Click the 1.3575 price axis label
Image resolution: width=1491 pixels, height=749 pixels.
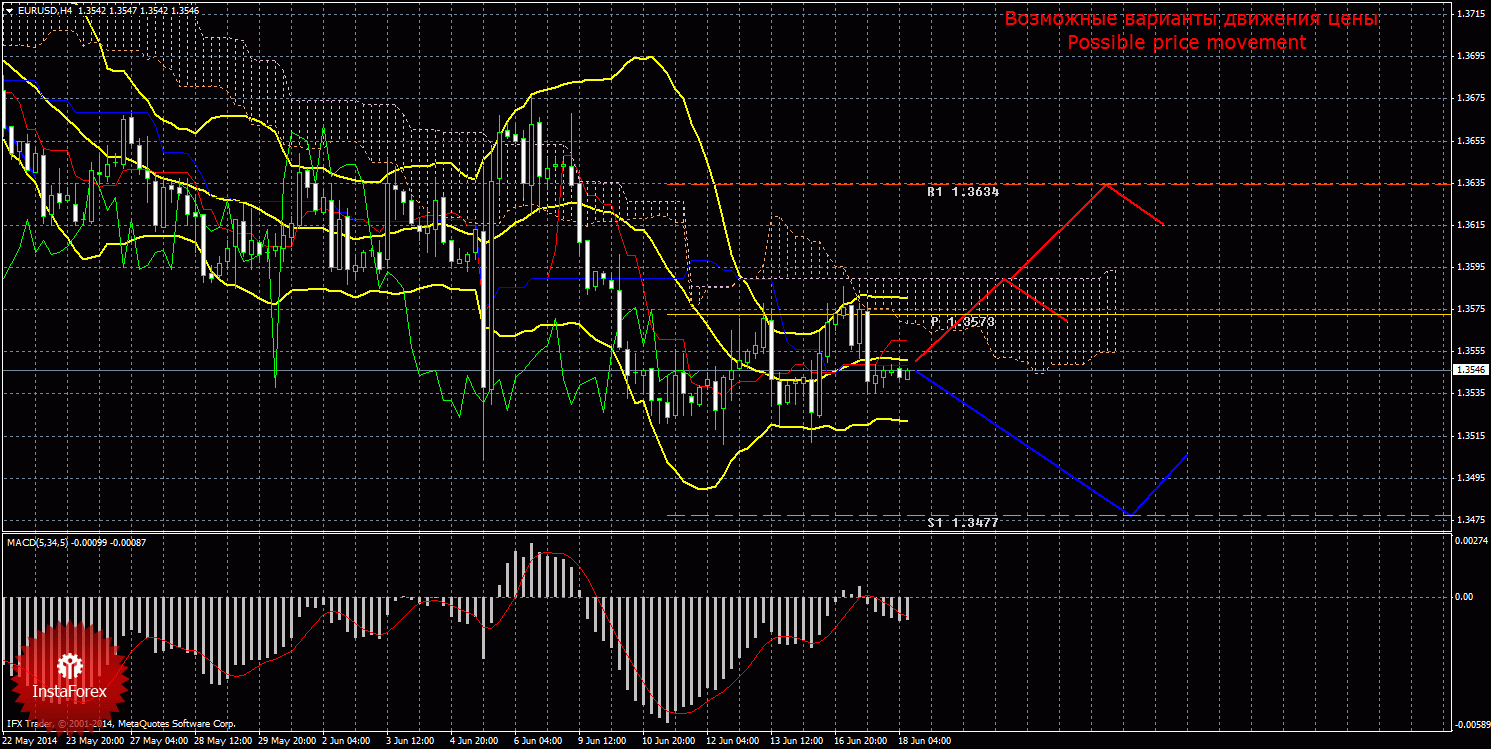(1469, 309)
